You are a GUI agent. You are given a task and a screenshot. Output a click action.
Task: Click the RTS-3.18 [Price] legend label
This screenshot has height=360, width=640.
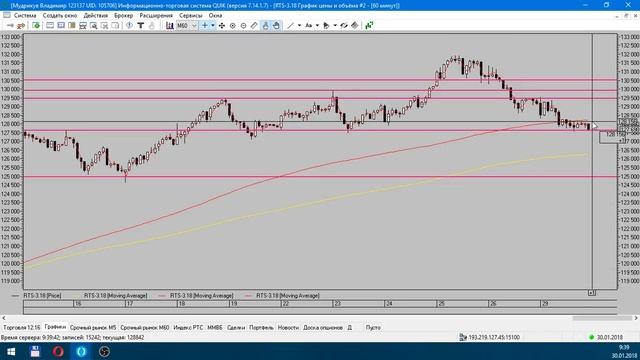42,296
